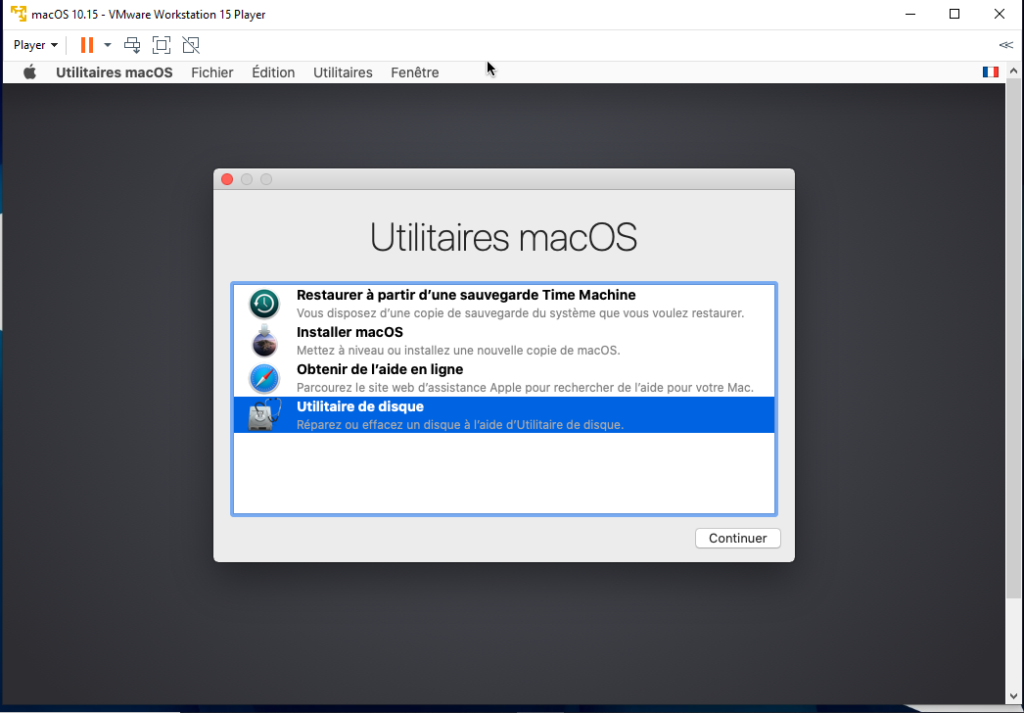Expand the power options arrow next to pause
The width and height of the screenshot is (1024, 713).
[x=108, y=45]
